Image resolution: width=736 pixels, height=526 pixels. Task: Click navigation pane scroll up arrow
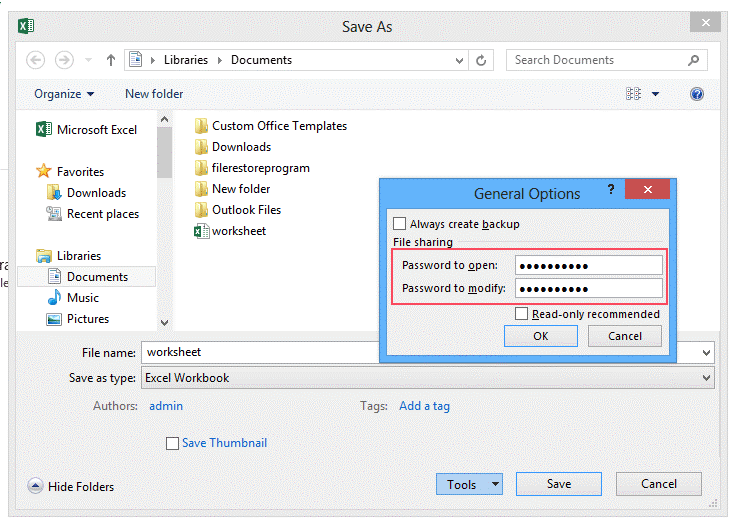click(164, 119)
